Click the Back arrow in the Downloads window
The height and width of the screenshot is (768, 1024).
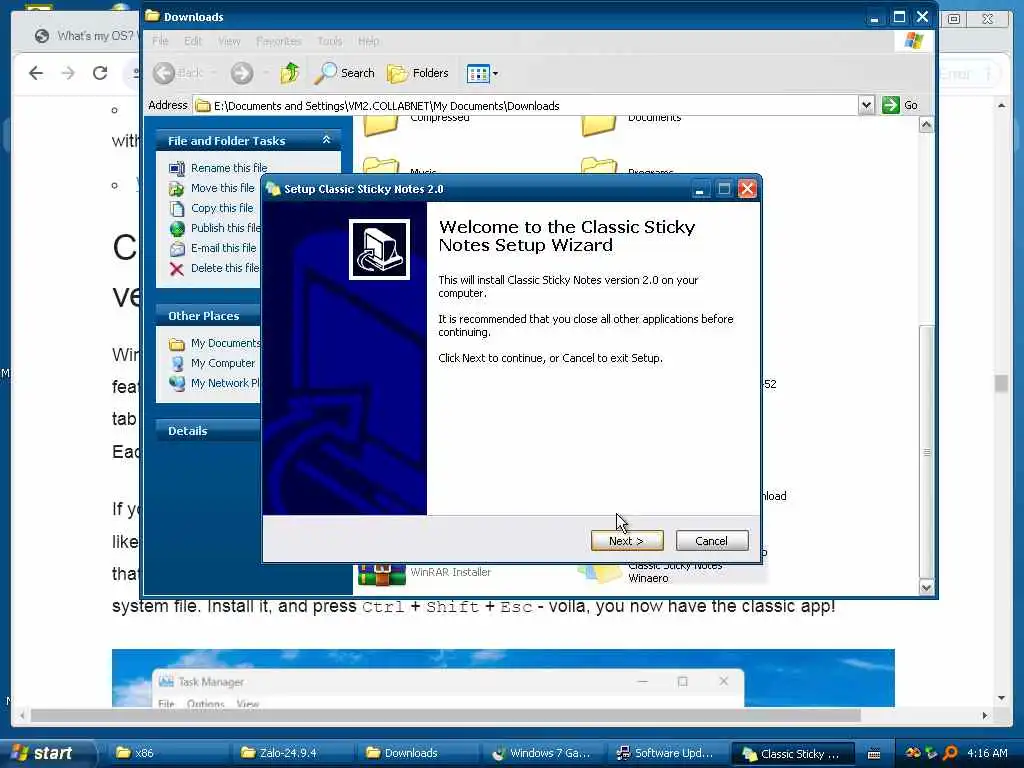[x=165, y=73]
